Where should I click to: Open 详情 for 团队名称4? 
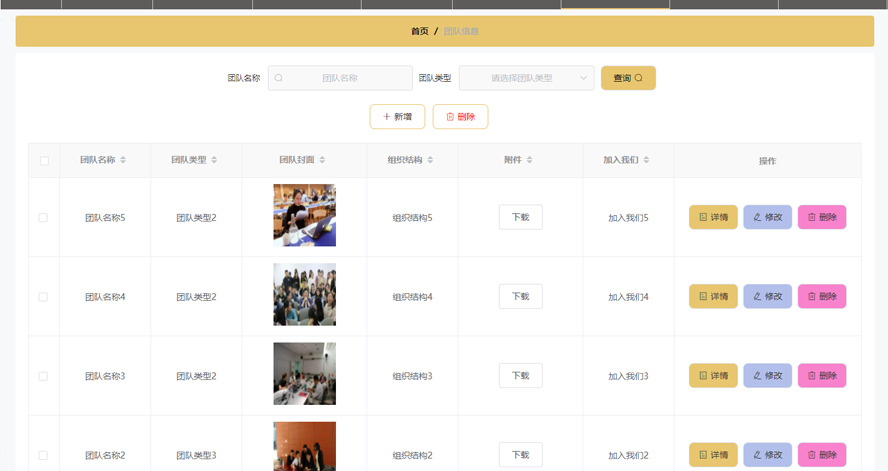point(713,297)
